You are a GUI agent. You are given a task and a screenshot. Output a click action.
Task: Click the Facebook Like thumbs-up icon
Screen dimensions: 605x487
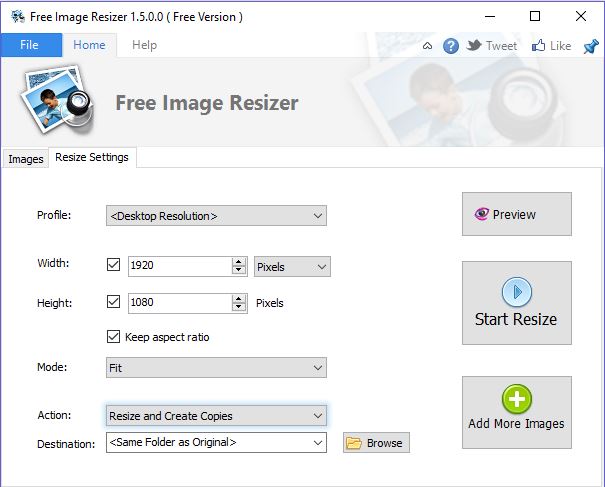pos(539,46)
